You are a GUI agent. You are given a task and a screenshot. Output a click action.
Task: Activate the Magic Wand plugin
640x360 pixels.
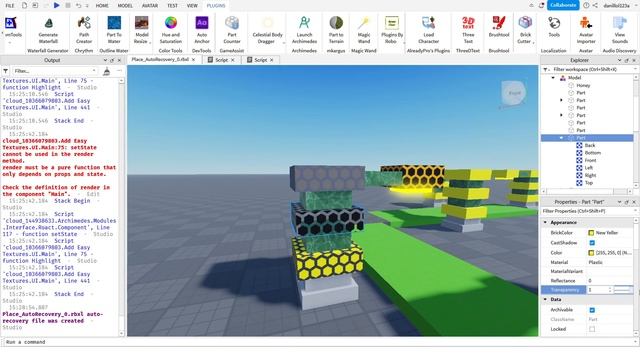[364, 23]
